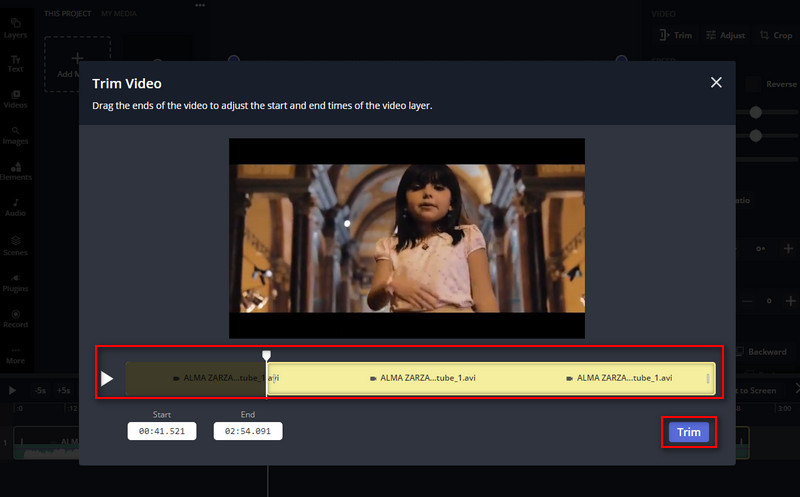The height and width of the screenshot is (497, 800).
Task: Open the Audio sidebar panel
Action: coord(16,206)
